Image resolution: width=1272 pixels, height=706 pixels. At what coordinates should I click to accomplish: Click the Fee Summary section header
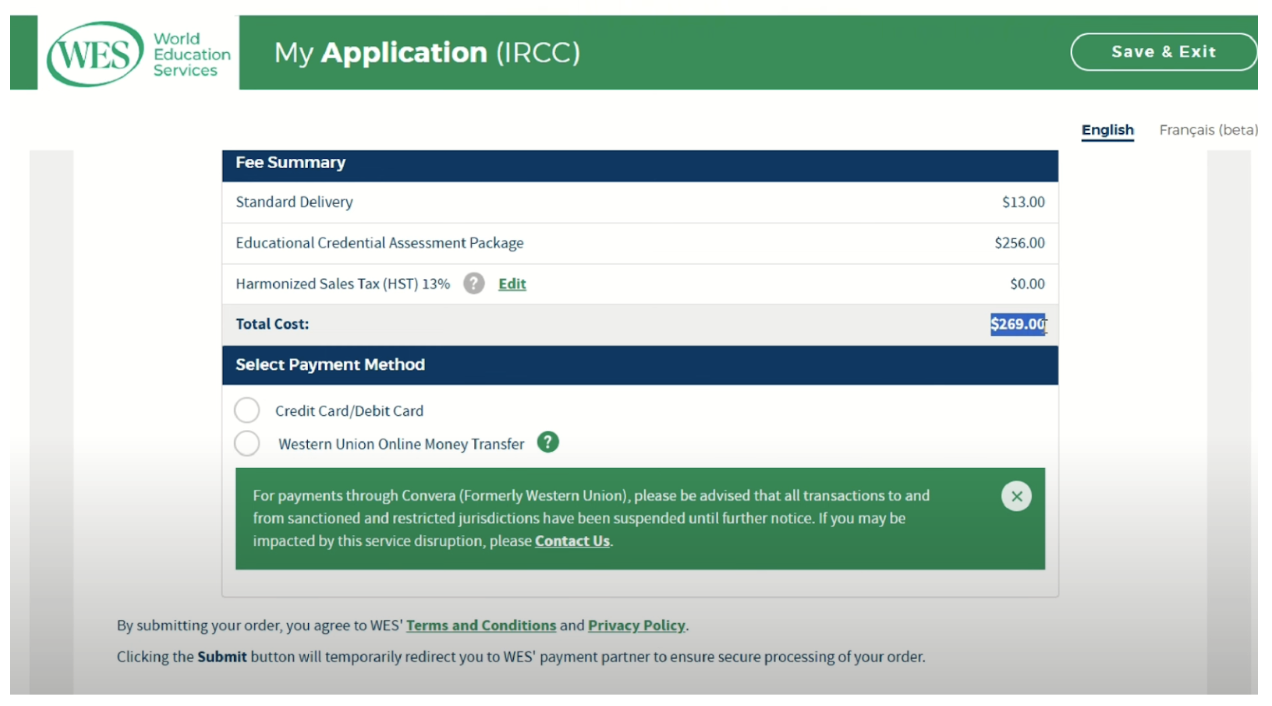coord(290,163)
